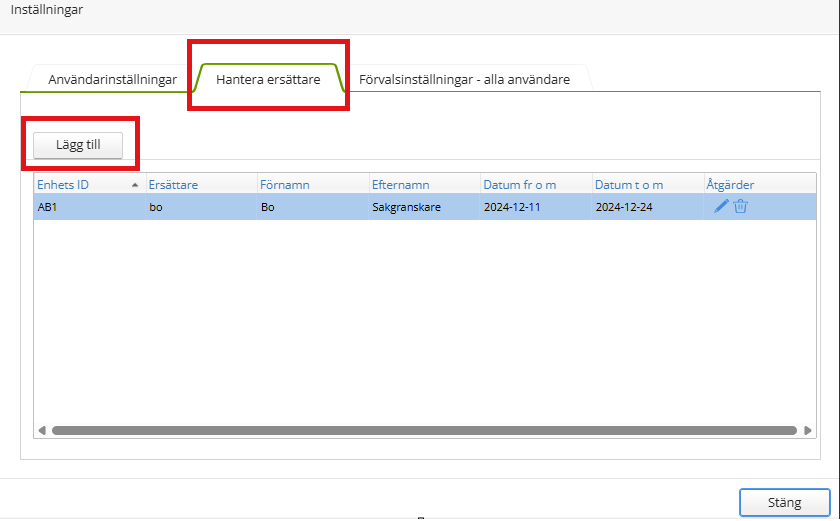This screenshot has width=840, height=521.
Task: Select the 'bo' Ersättare cell
Action: (201, 207)
